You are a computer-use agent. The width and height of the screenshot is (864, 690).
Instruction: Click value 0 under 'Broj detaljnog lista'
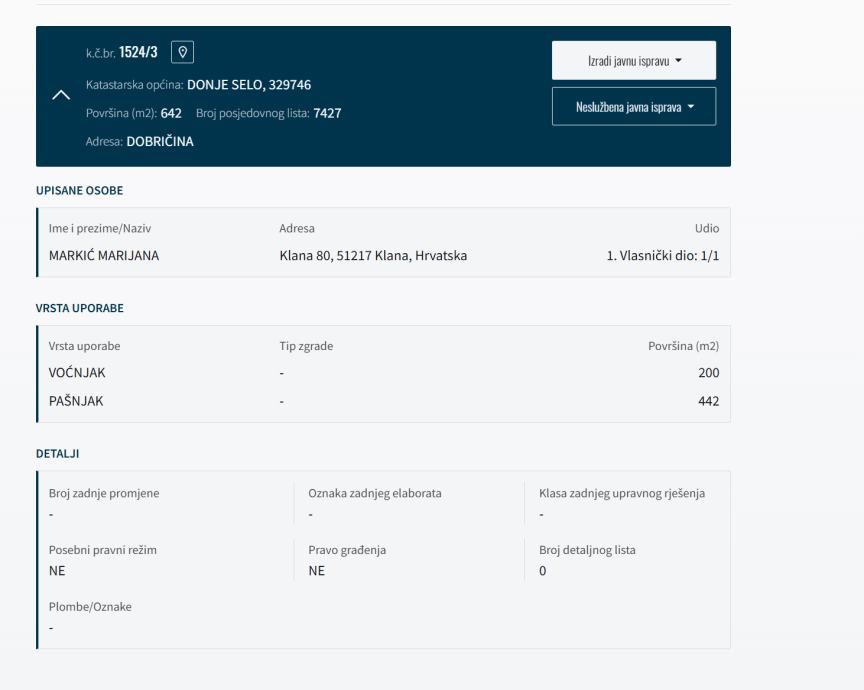[x=543, y=571]
